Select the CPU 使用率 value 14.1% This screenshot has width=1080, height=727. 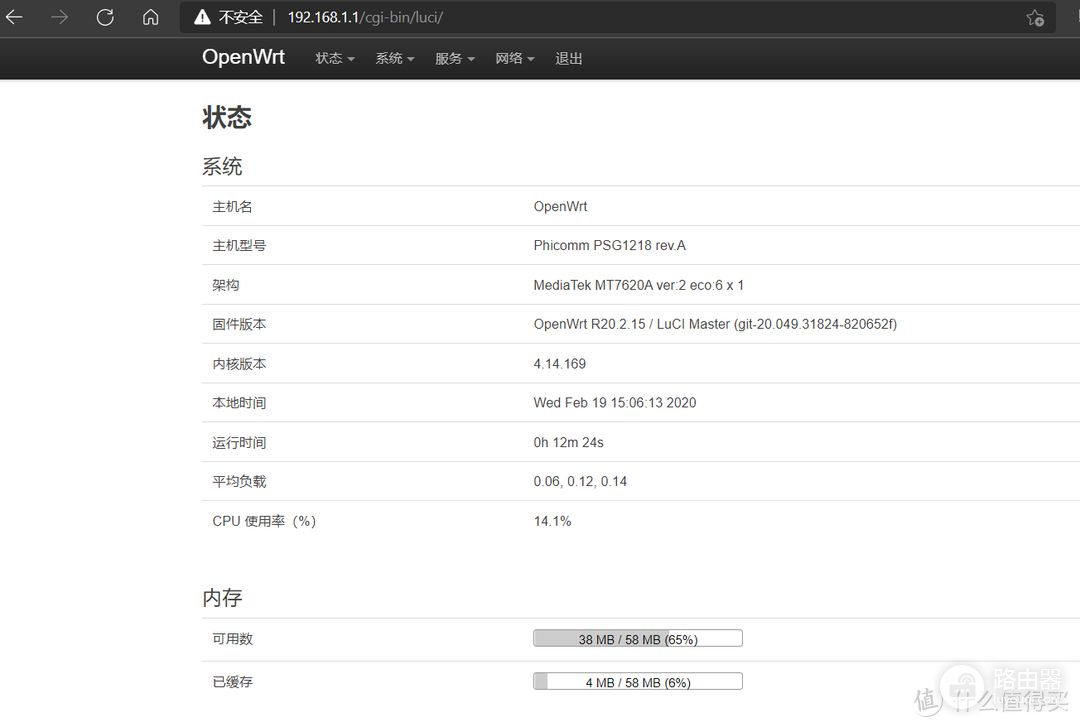[x=552, y=521]
